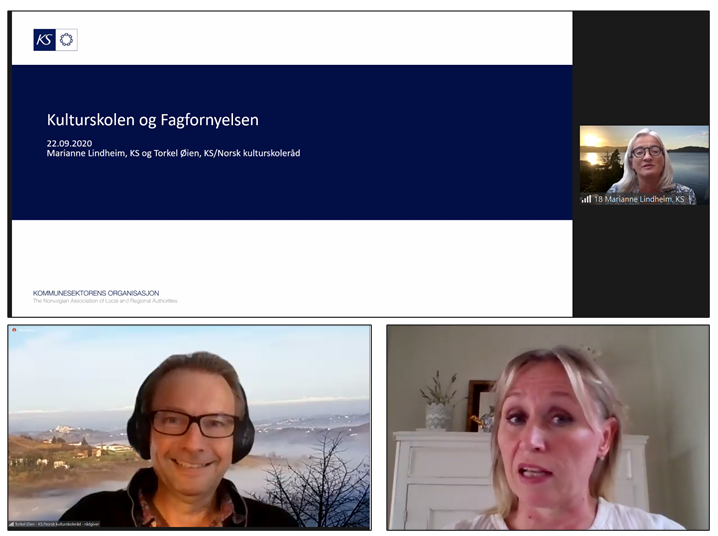Click the red recording indicator above Torkel's video
718x536 pixels.
pyautogui.click(x=14, y=329)
